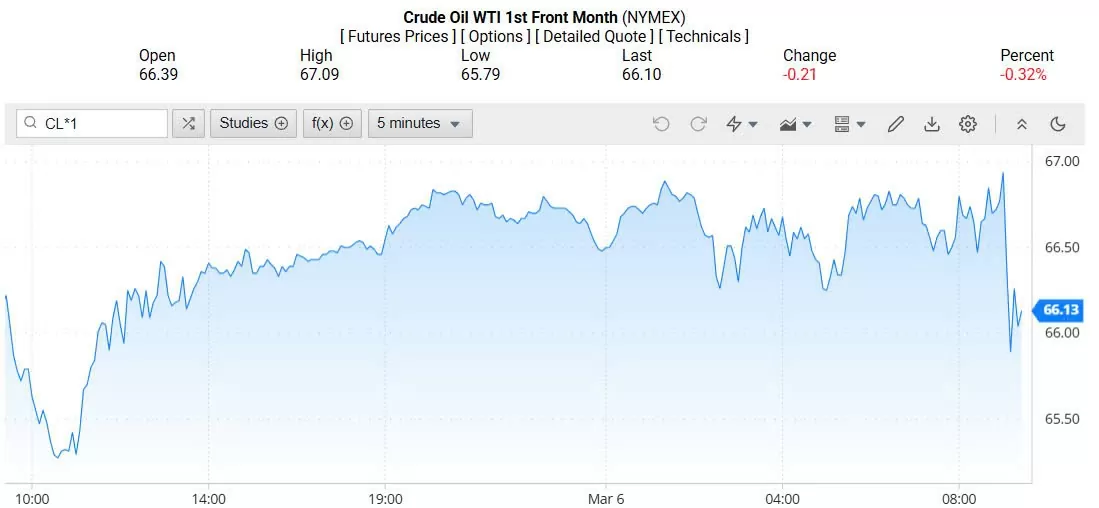Toggle dark mode moon icon
The height and width of the screenshot is (508, 1099).
pyautogui.click(x=1058, y=124)
